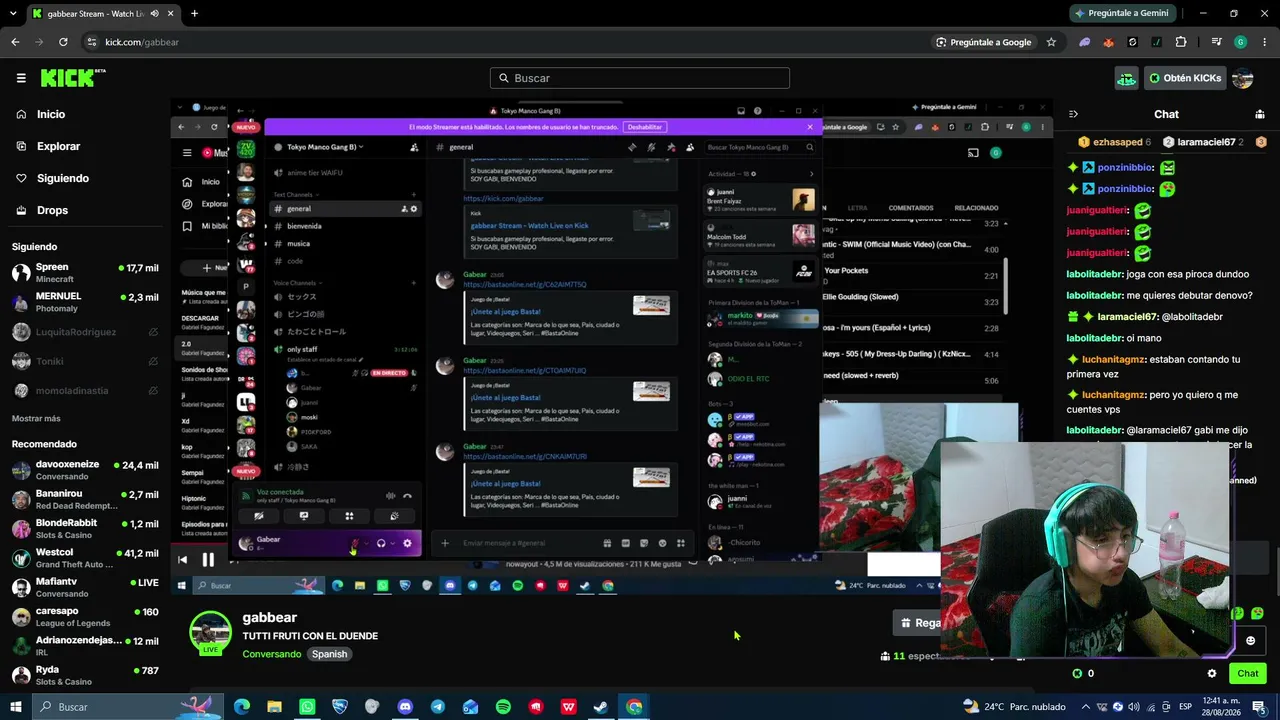
Task: Open recommended channel davooxeneize
Action: [x=85, y=470]
